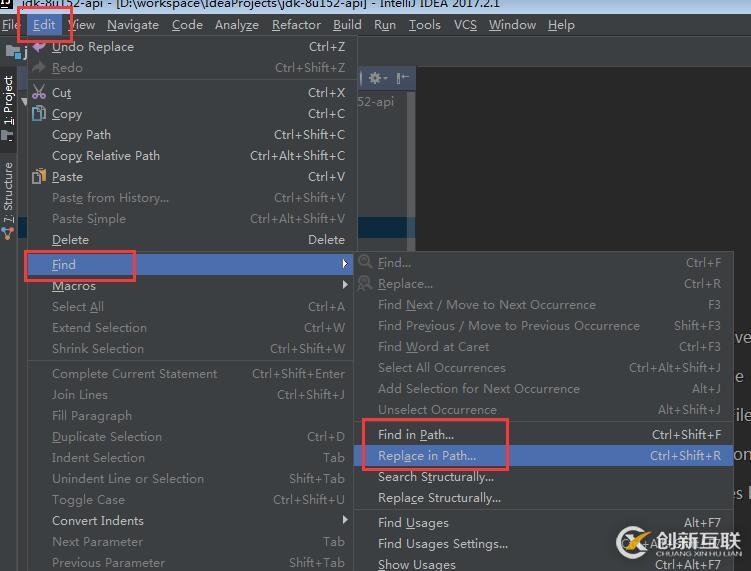
Task: Open the Help menu
Action: click(561, 25)
